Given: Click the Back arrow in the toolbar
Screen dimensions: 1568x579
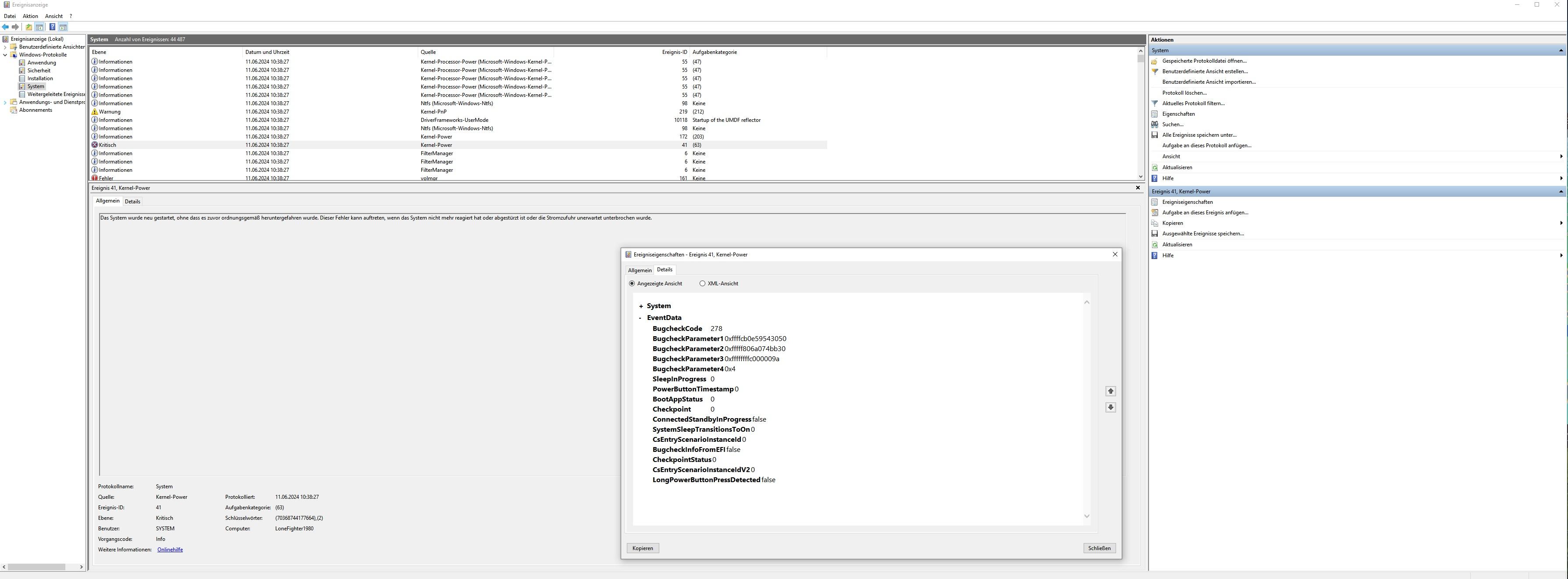Looking at the screenshot, I should tap(5, 27).
